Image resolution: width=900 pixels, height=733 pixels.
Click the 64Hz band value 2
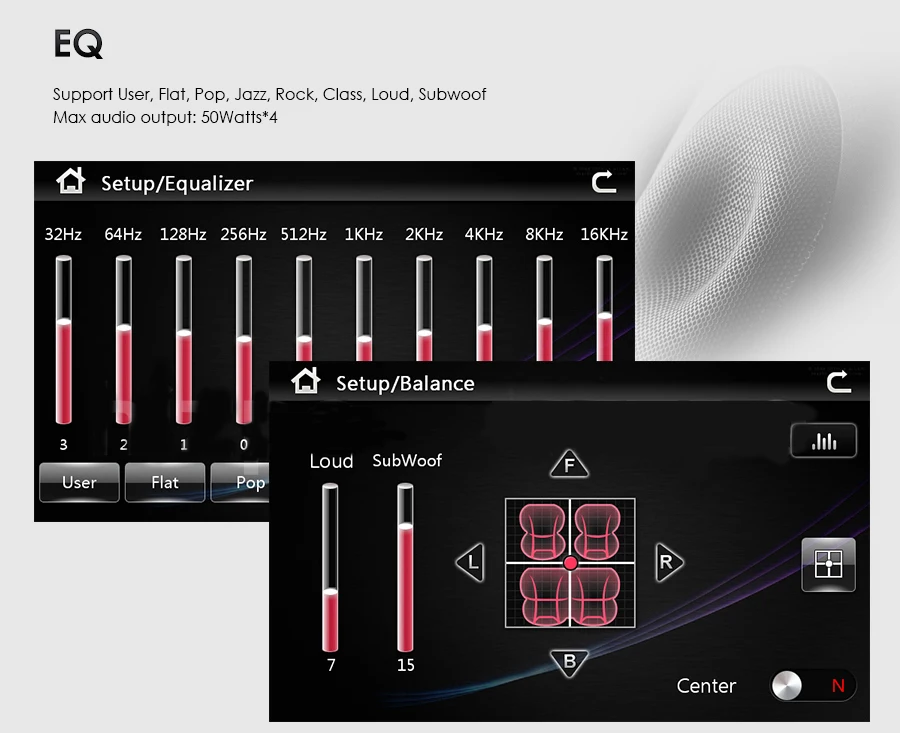coord(123,444)
